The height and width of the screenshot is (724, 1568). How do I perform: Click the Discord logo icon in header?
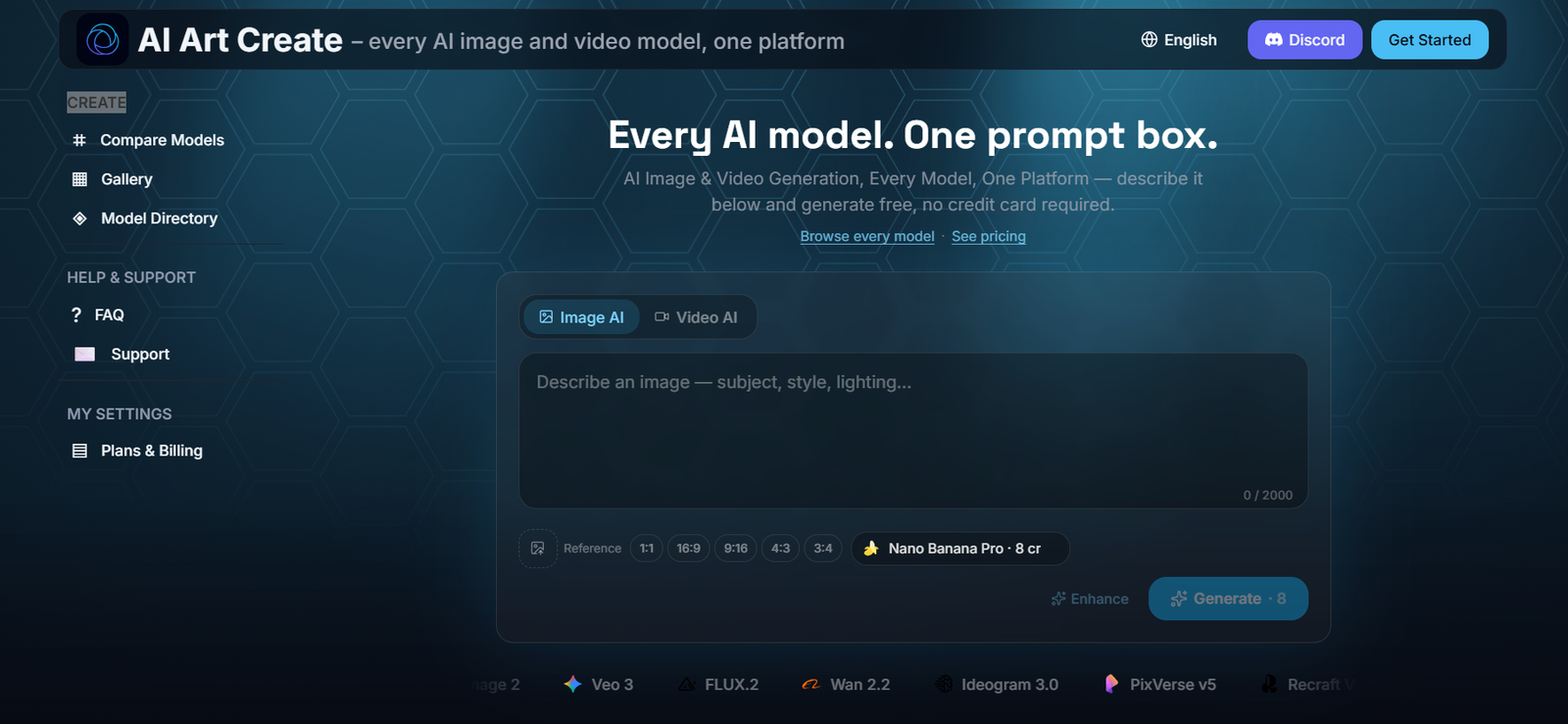[1274, 40]
